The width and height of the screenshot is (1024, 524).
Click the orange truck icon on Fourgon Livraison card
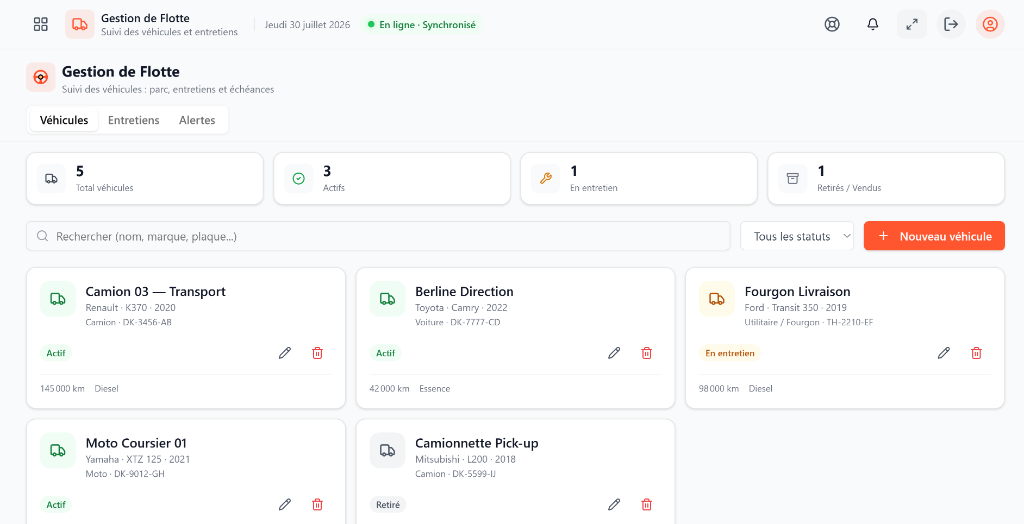point(716,299)
